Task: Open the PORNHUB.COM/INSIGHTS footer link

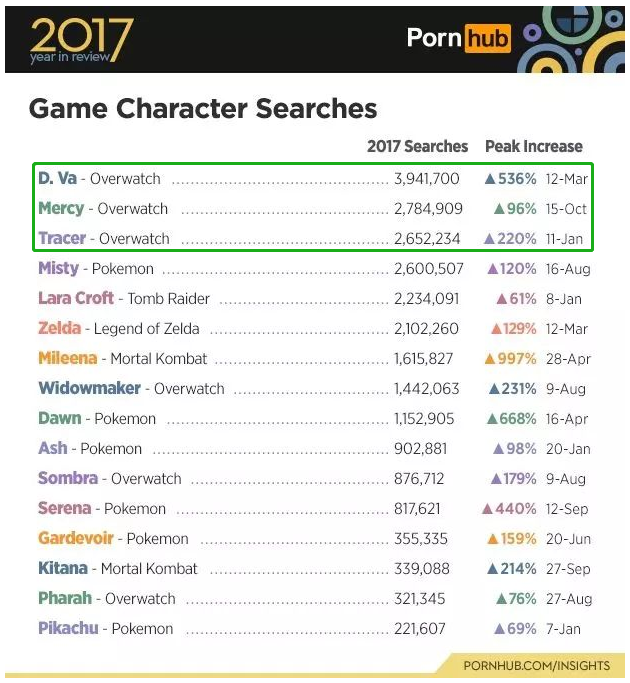Action: (x=537, y=666)
